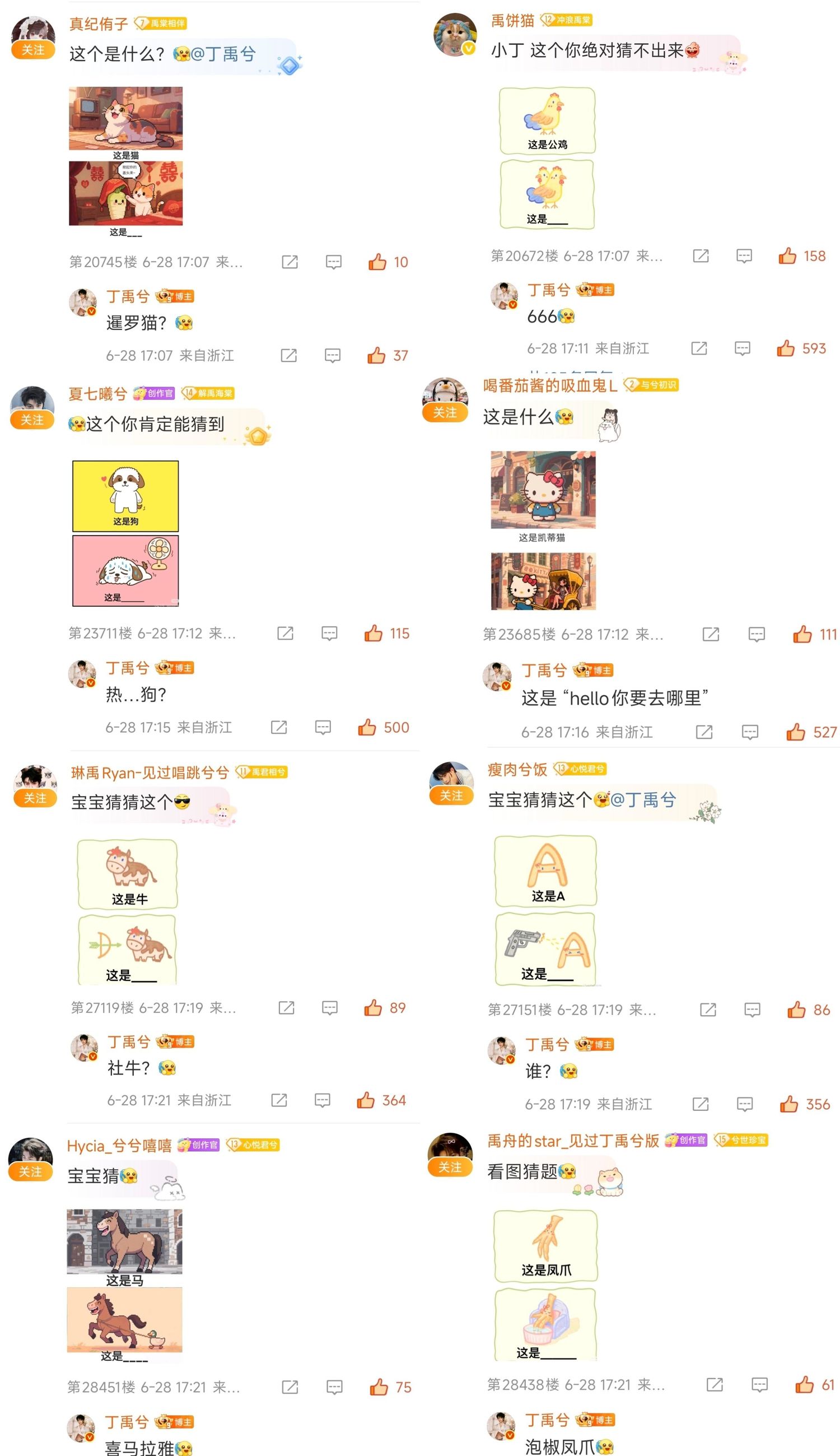840x1456 pixels.
Task: Open comment icon on floor 20672 post
Action: 744,255
